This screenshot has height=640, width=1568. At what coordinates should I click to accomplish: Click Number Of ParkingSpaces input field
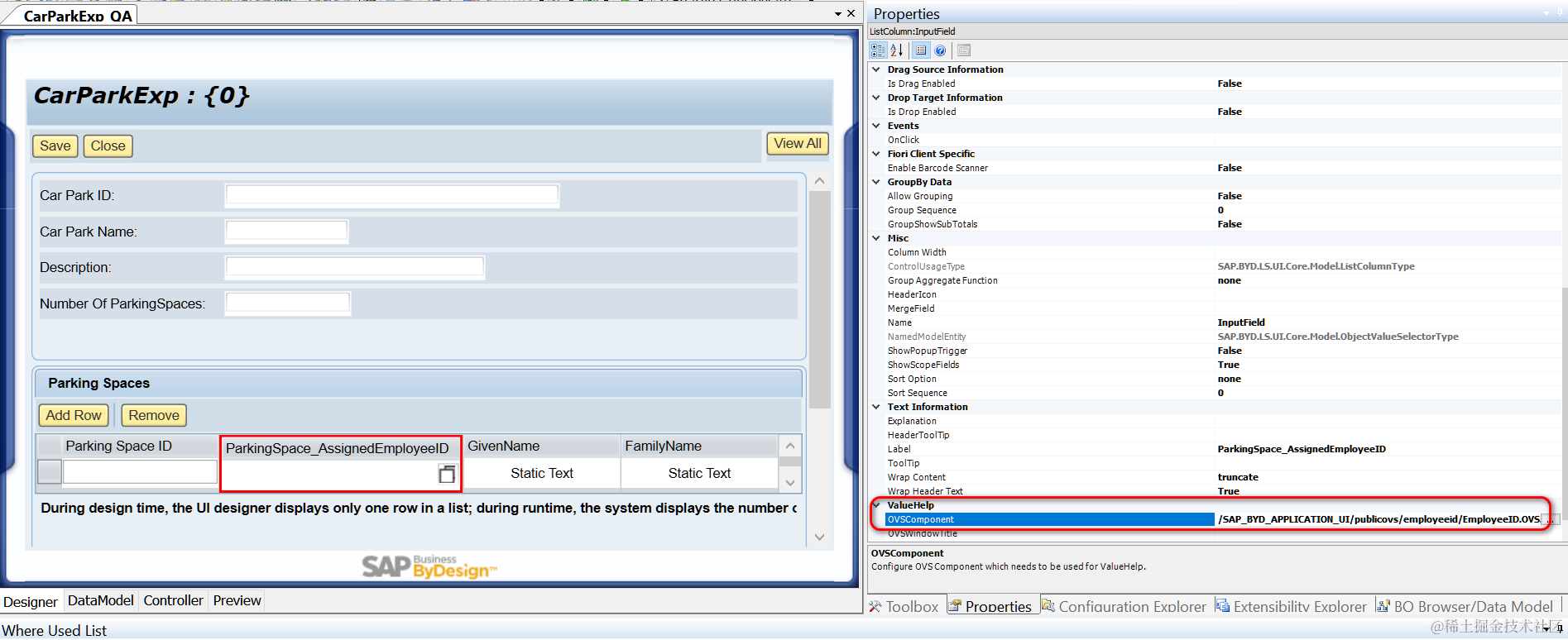pyautogui.click(x=288, y=303)
